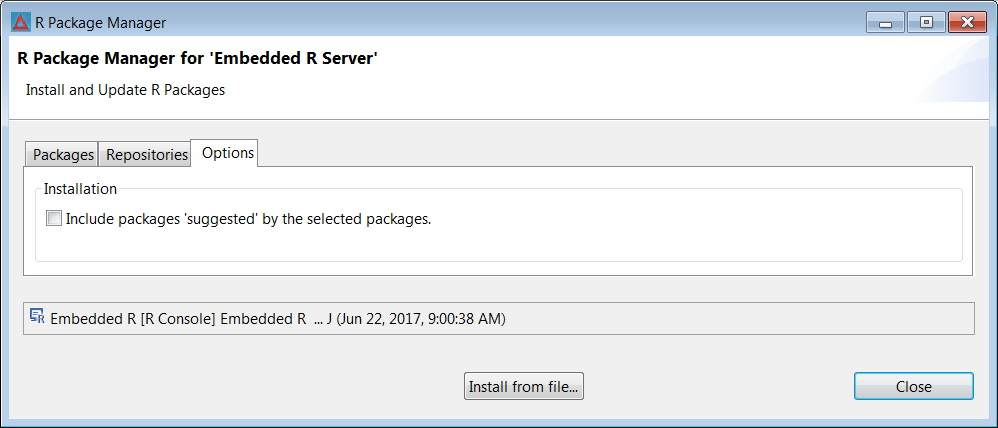Image resolution: width=998 pixels, height=428 pixels.
Task: Click the 'Include packages suggested' label text
Action: [x=248, y=219]
